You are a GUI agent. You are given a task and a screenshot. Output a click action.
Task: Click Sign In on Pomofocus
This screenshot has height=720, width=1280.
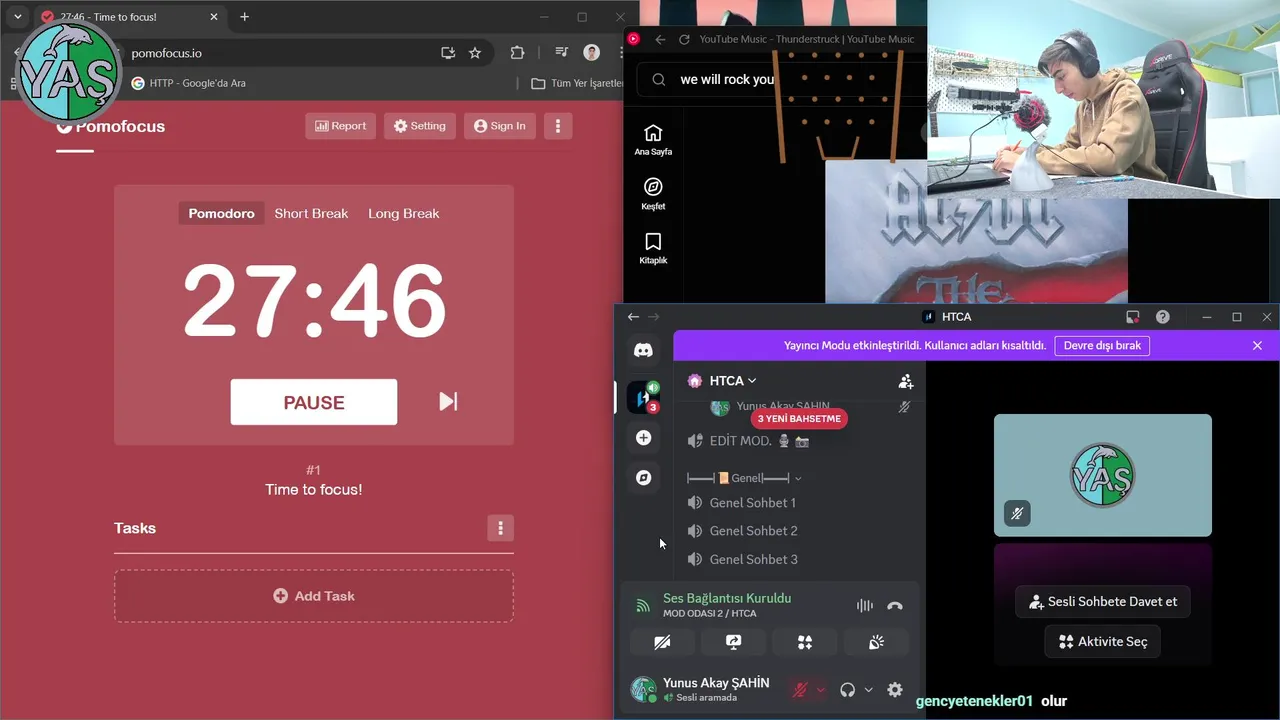(500, 126)
